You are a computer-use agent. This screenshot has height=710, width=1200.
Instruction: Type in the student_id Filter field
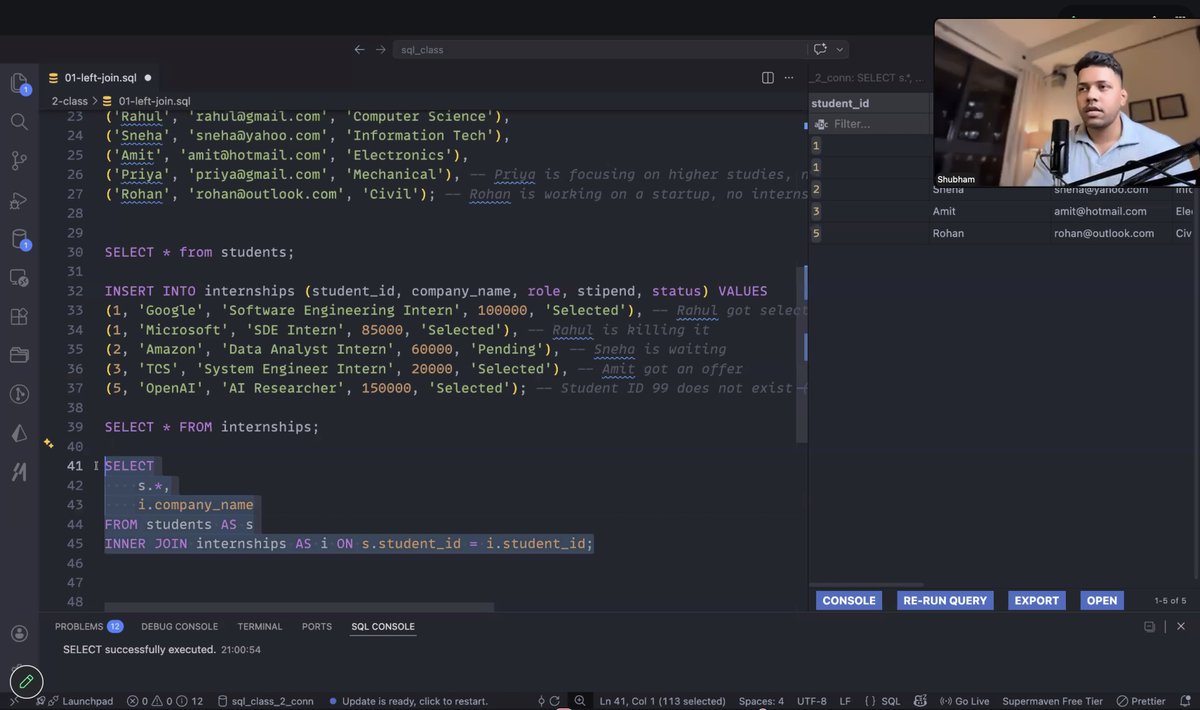click(x=869, y=124)
